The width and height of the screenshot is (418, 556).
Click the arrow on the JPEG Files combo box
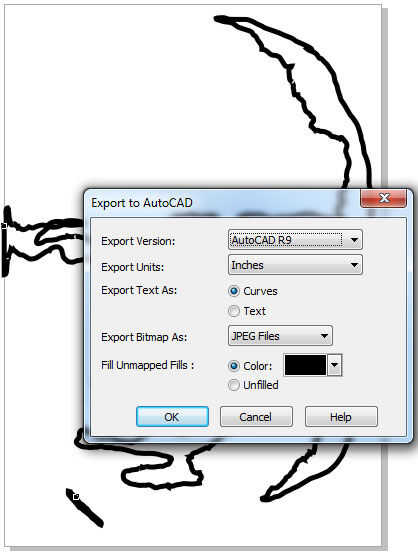click(x=324, y=335)
